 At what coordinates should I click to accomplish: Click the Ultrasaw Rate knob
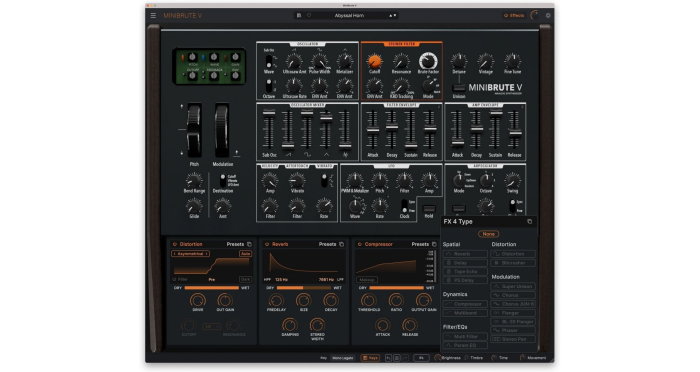click(294, 85)
